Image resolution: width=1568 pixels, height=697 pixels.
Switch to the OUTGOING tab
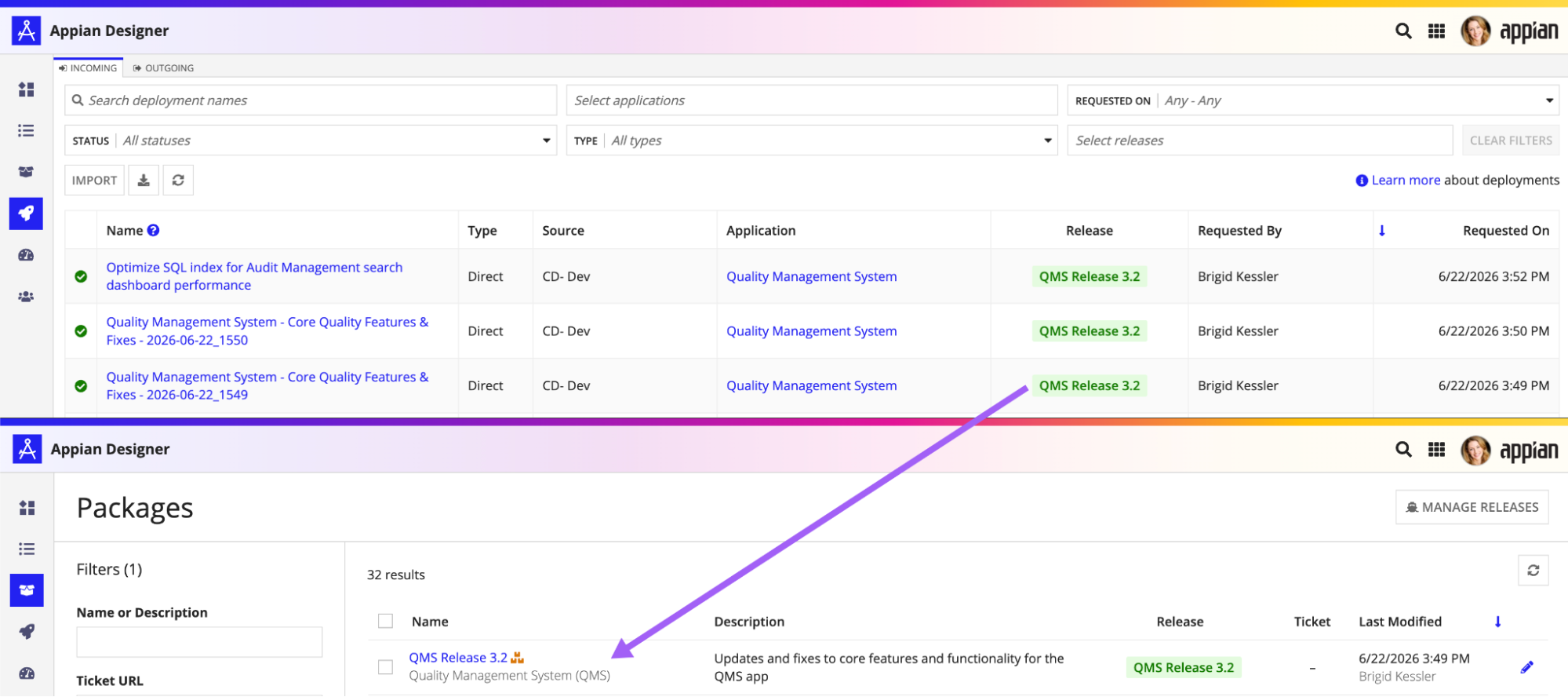click(x=163, y=68)
